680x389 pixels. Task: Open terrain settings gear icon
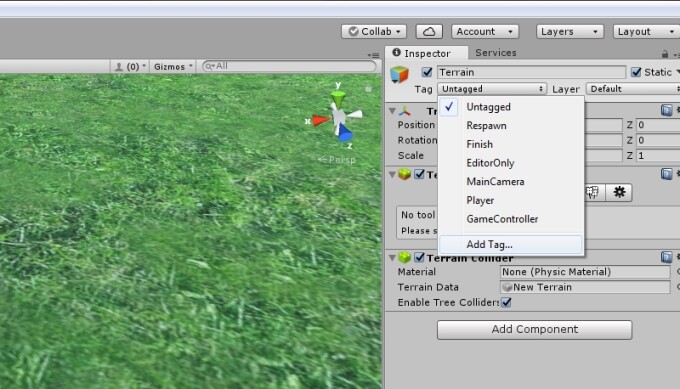(619, 192)
